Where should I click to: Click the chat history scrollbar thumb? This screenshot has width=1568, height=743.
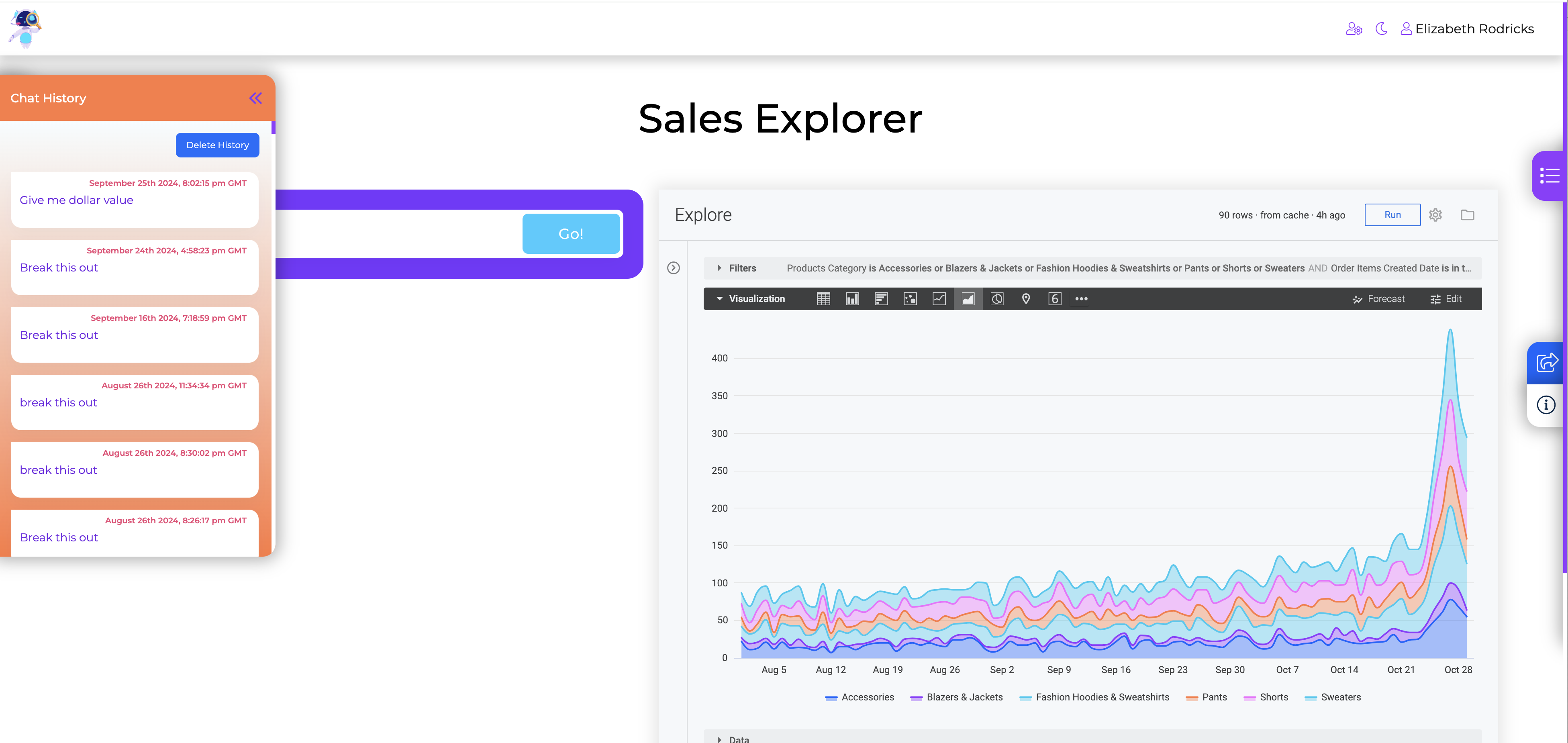pyautogui.click(x=273, y=127)
